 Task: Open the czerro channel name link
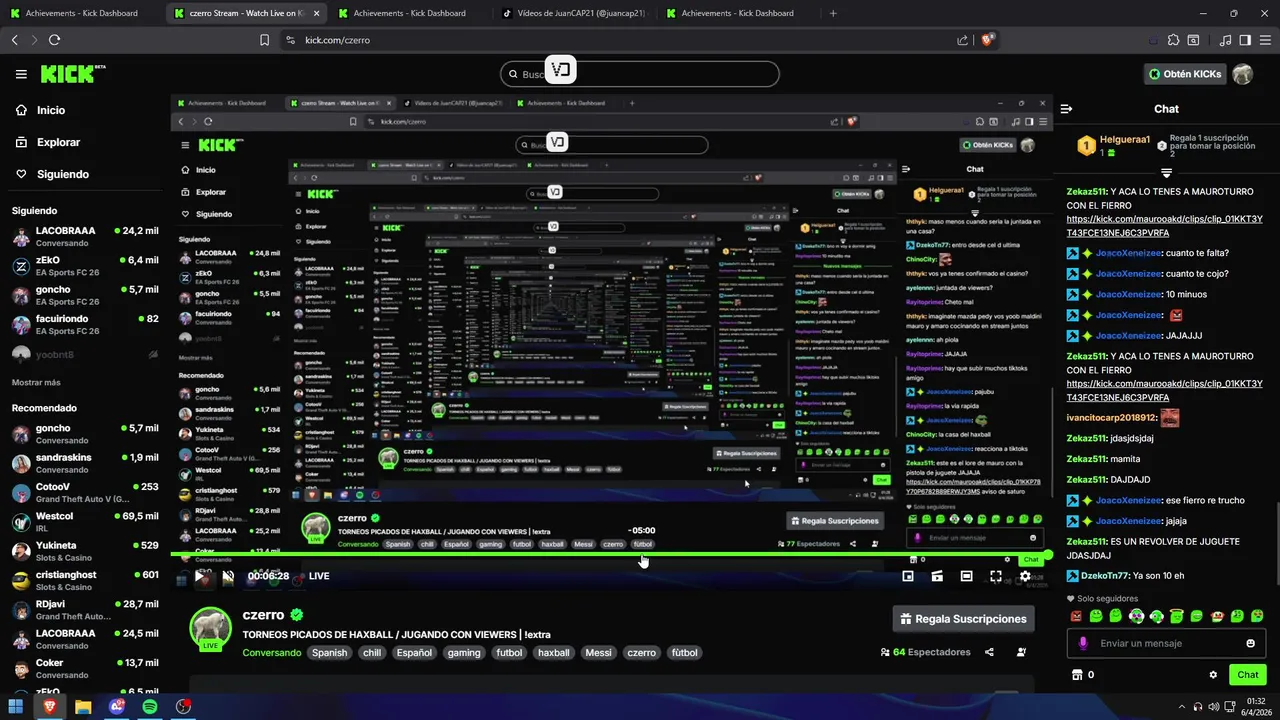click(x=263, y=615)
